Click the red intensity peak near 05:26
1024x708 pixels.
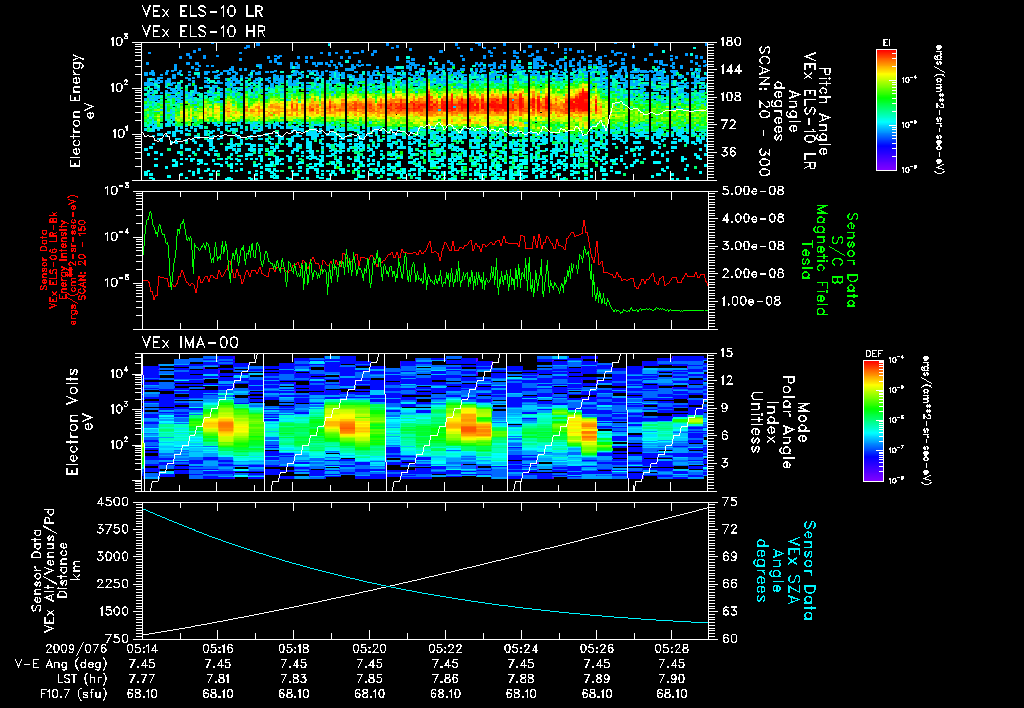584,221
